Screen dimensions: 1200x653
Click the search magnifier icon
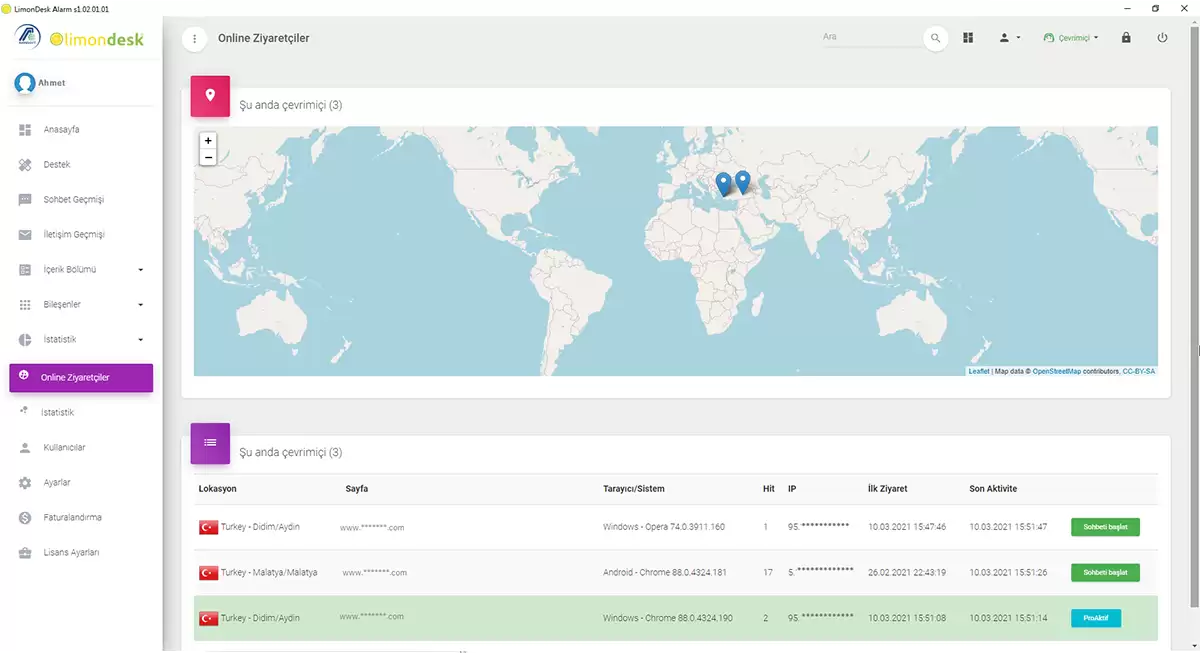pyautogui.click(x=935, y=38)
